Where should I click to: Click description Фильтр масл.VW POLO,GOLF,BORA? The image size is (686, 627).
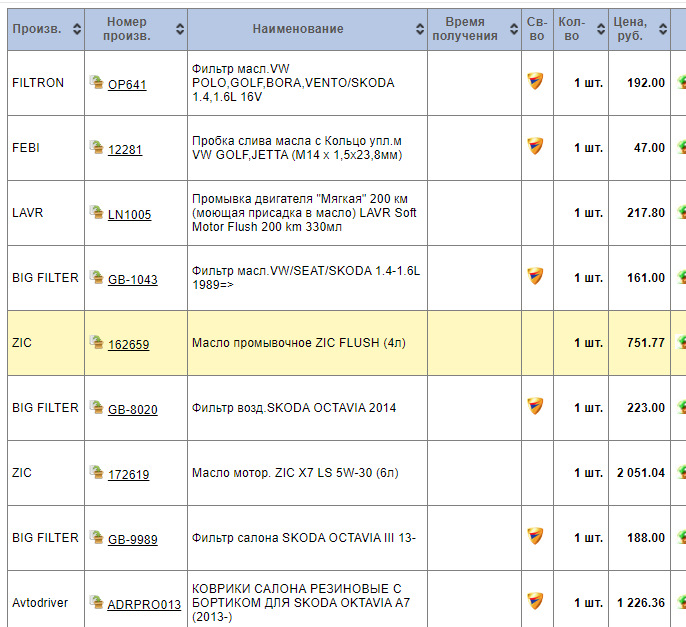pyautogui.click(x=293, y=83)
